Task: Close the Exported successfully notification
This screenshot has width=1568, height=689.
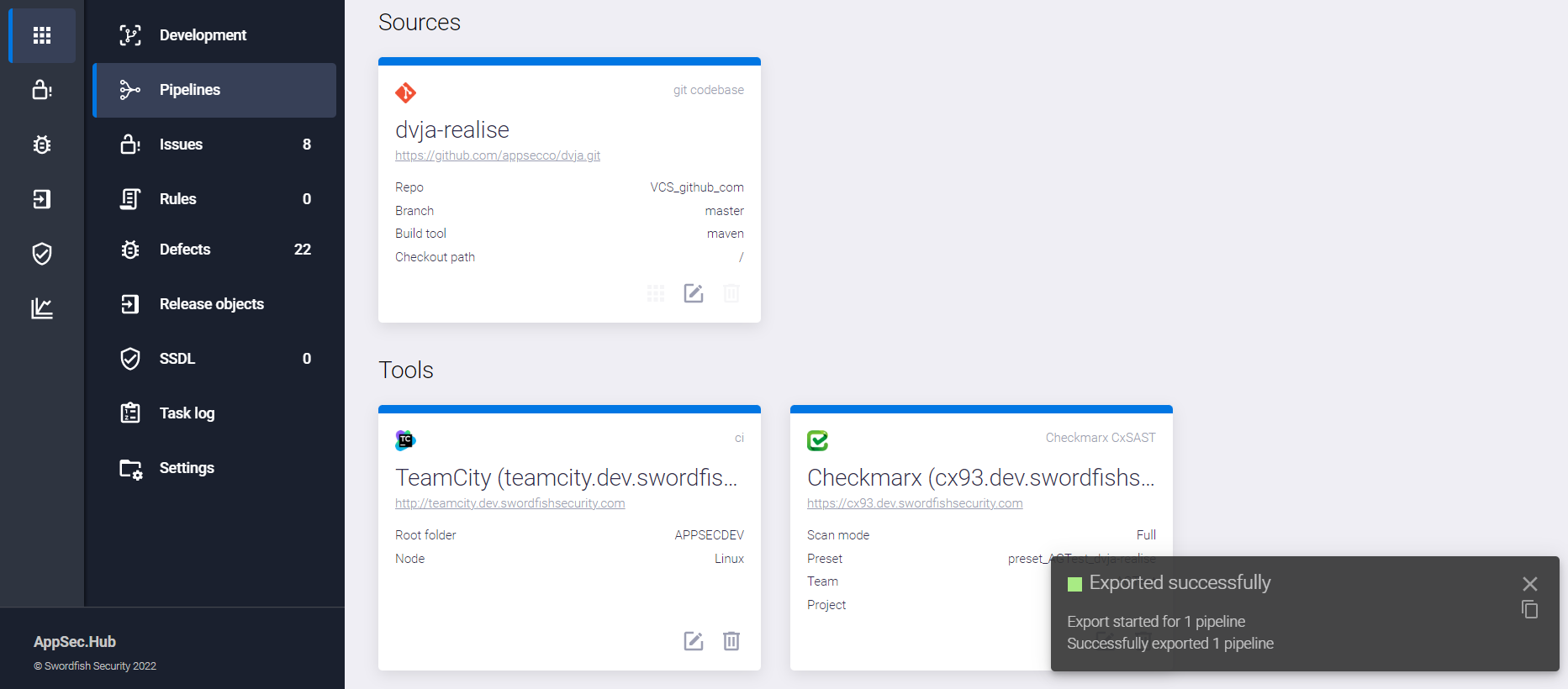Action: point(1529,583)
